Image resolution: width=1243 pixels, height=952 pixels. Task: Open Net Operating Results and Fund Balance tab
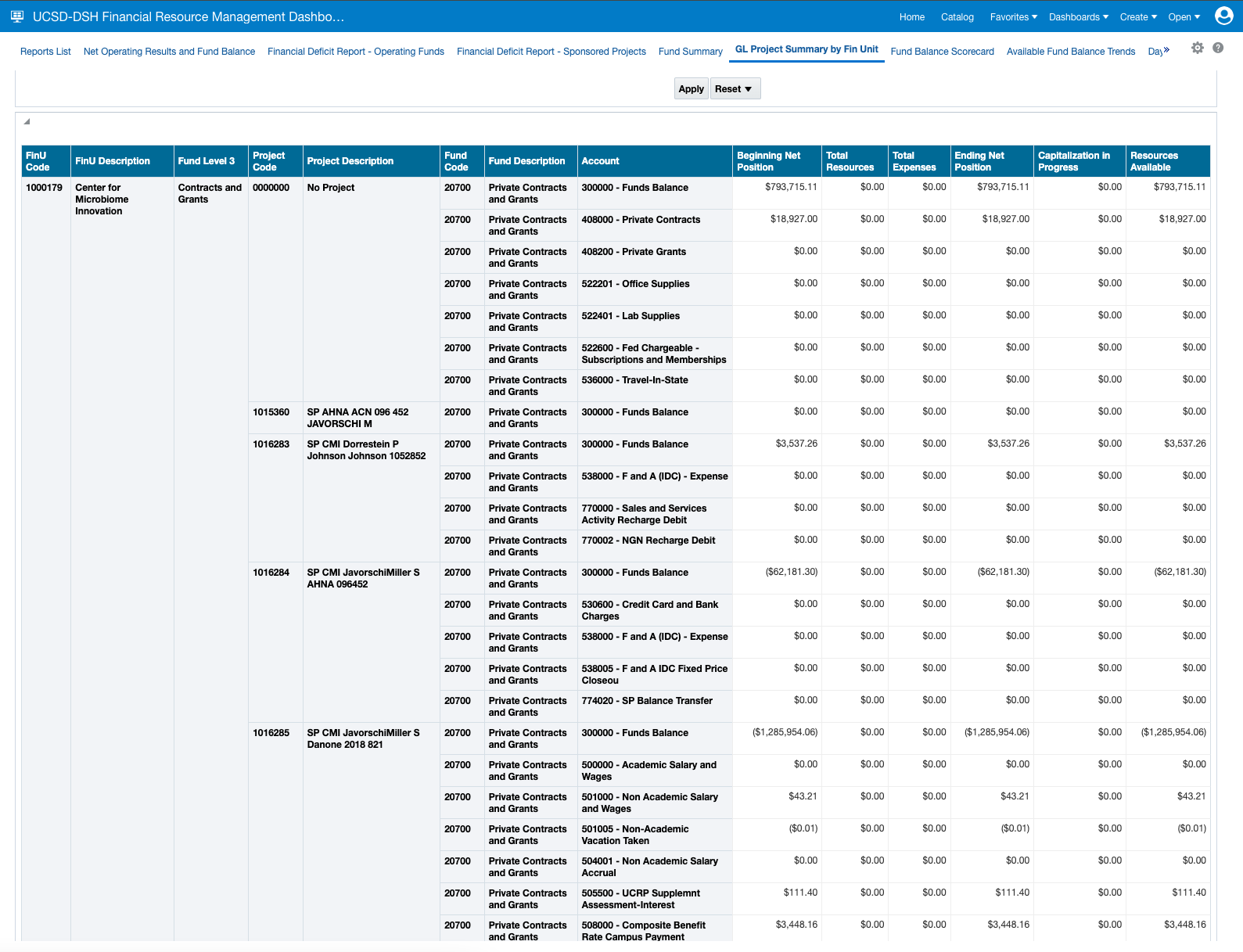point(169,52)
